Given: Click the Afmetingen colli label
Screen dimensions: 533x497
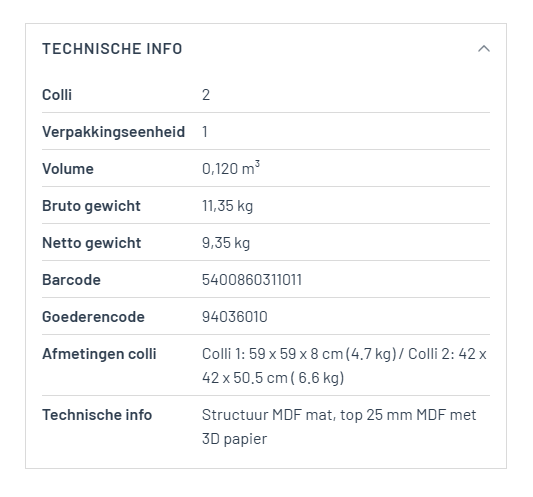Looking at the screenshot, I should click(x=99, y=354).
